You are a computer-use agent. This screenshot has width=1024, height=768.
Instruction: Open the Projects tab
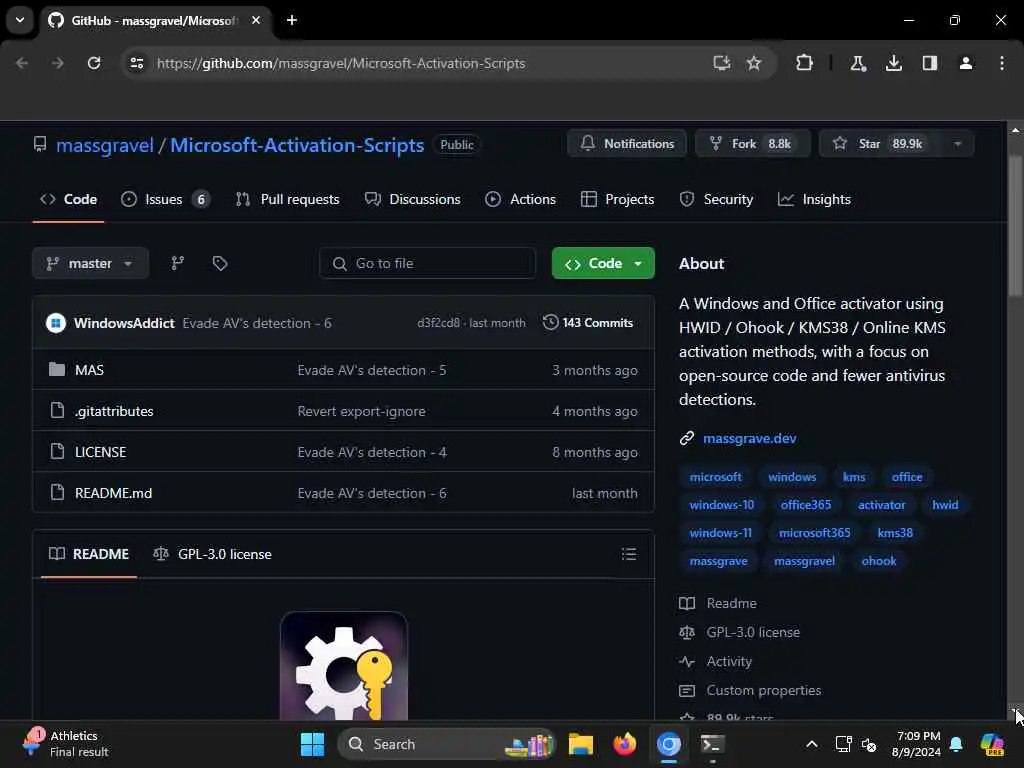tap(617, 199)
